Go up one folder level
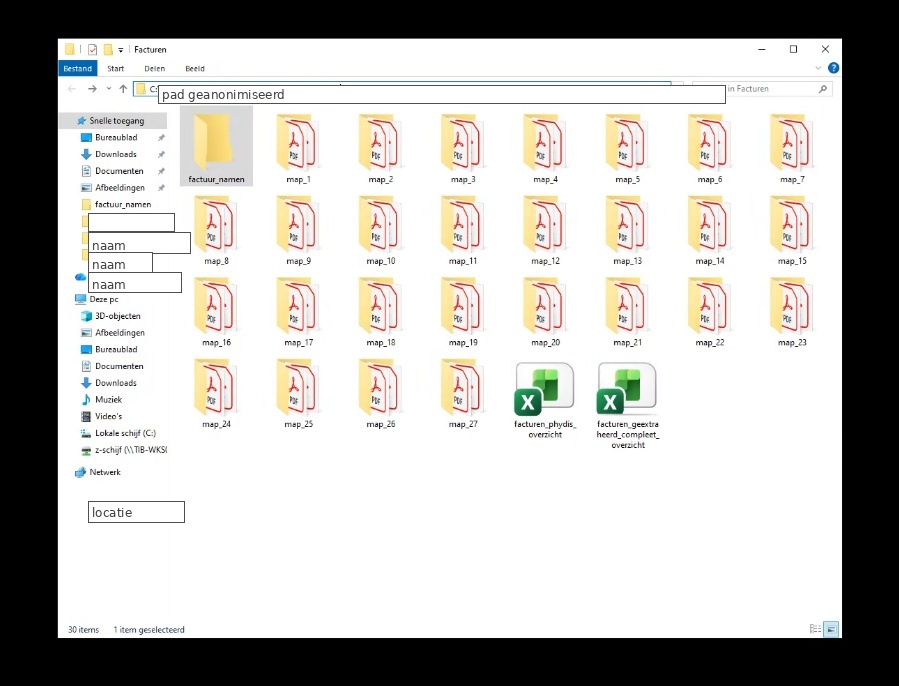 (x=123, y=89)
